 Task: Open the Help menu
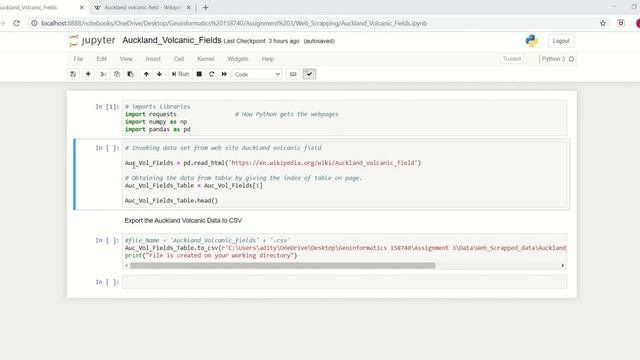click(x=268, y=59)
